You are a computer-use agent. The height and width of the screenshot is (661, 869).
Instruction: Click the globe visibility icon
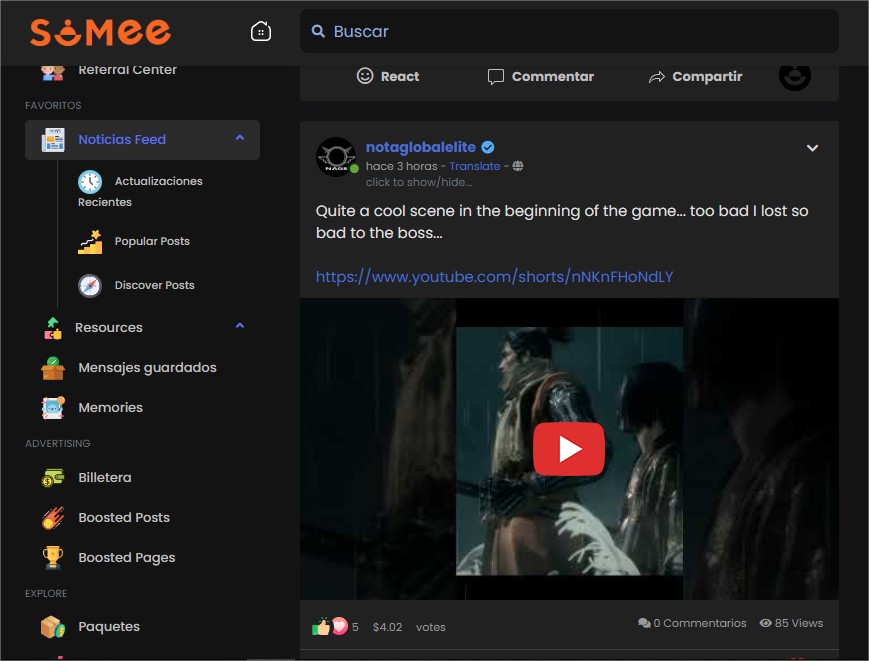point(518,166)
